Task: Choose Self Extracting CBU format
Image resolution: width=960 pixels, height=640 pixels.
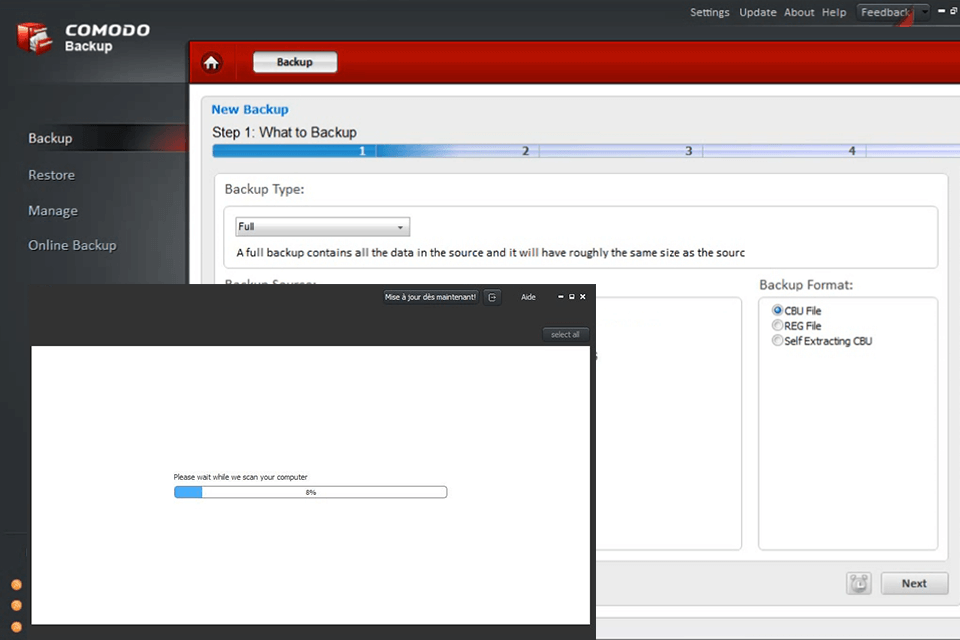Action: (x=777, y=340)
